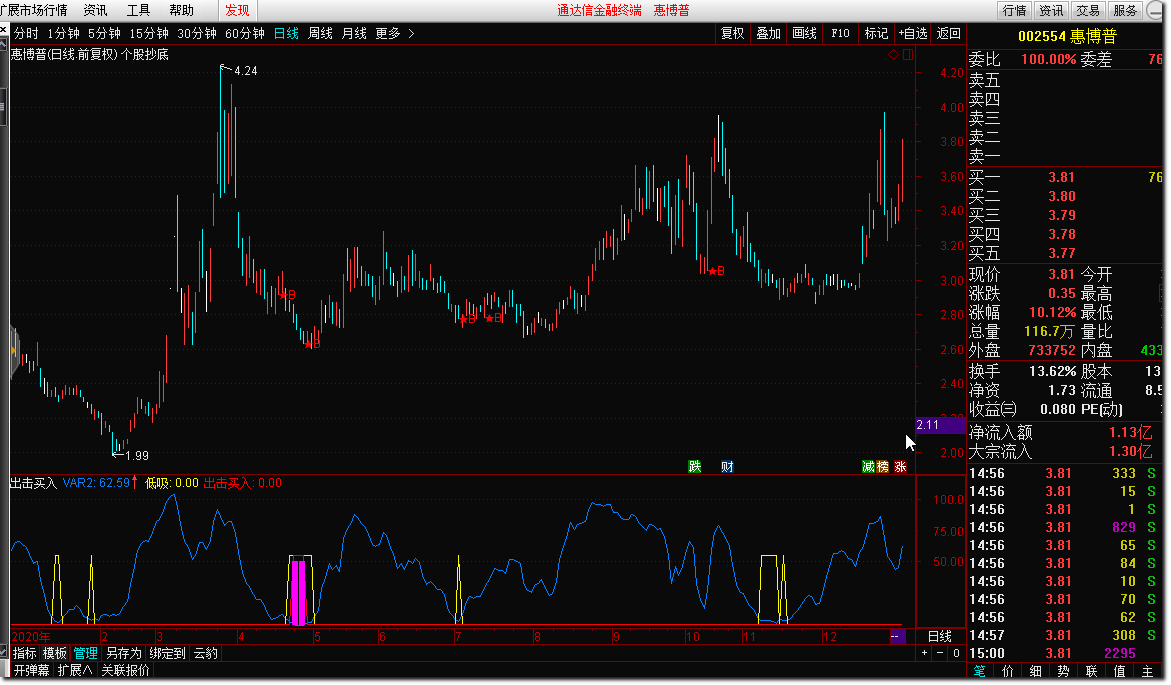Click the green 减 tag on chart

(868, 467)
